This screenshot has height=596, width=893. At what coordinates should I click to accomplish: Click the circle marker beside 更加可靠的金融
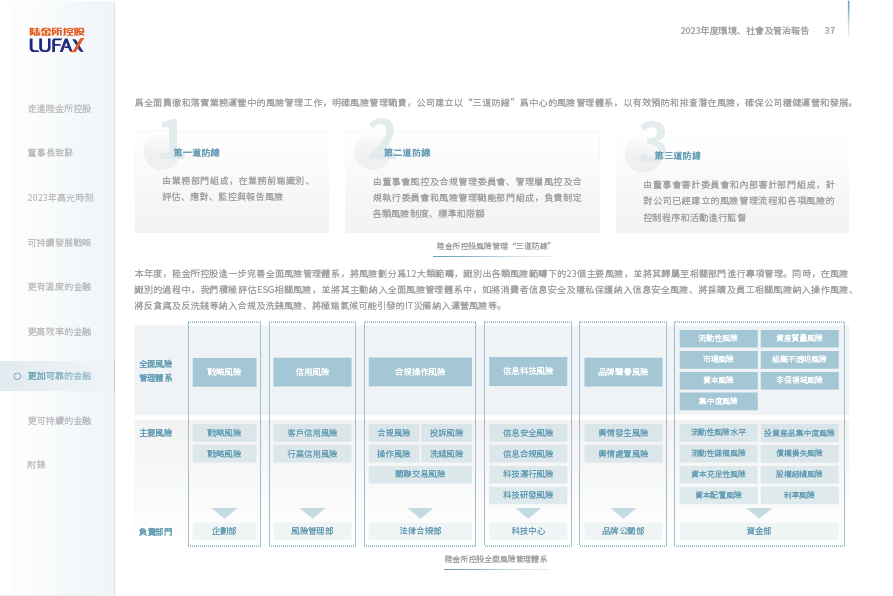17,376
